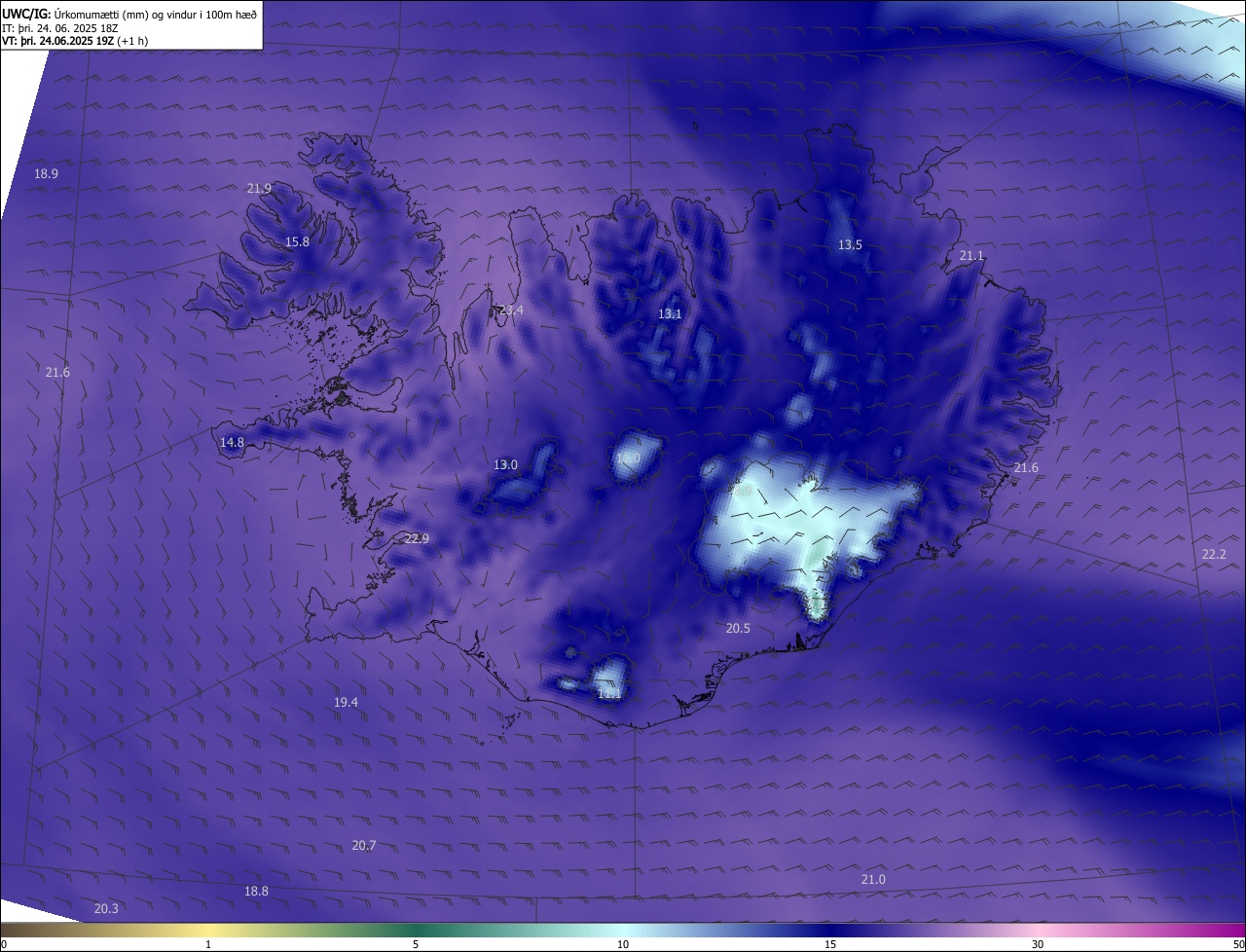
Task: Click the 20.5 value label
Action: [x=738, y=628]
